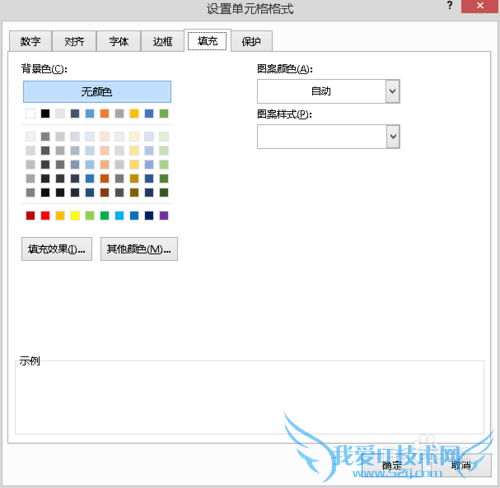500x488 pixels.
Task: Choose bright red standard color swatch
Action: pyautogui.click(x=45, y=216)
